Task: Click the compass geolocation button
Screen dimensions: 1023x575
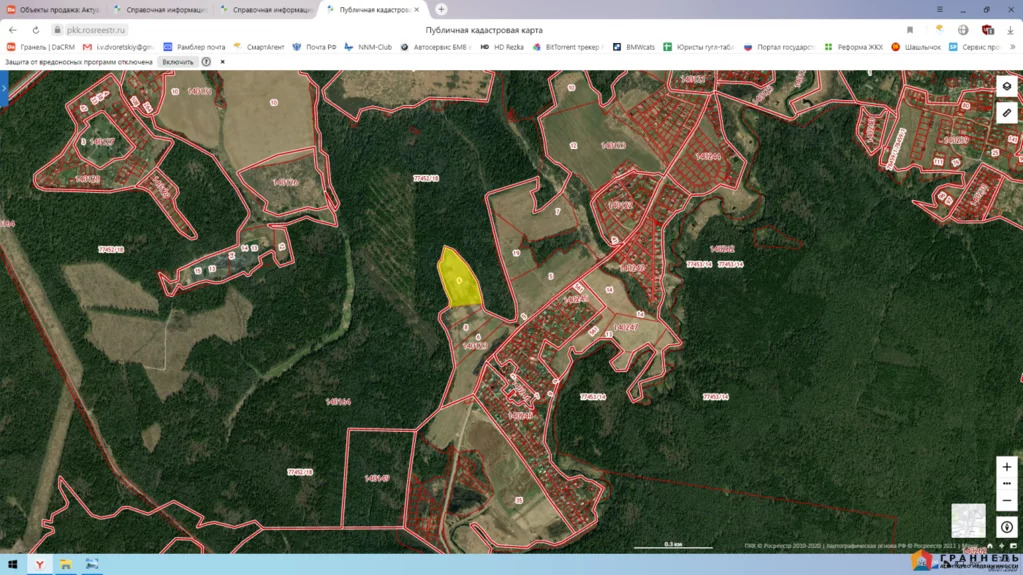Action: click(1006, 527)
